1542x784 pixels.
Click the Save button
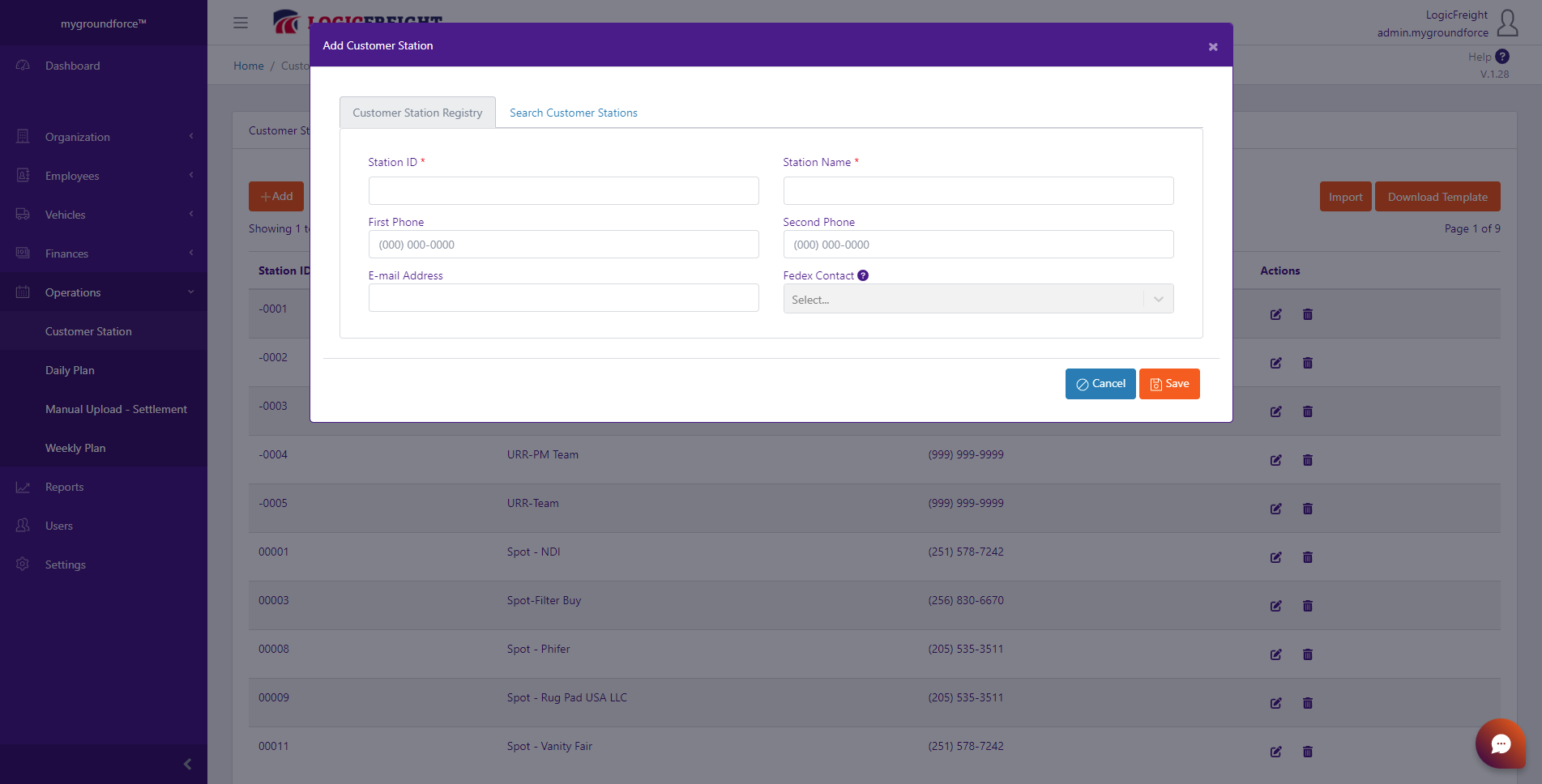1169,384
